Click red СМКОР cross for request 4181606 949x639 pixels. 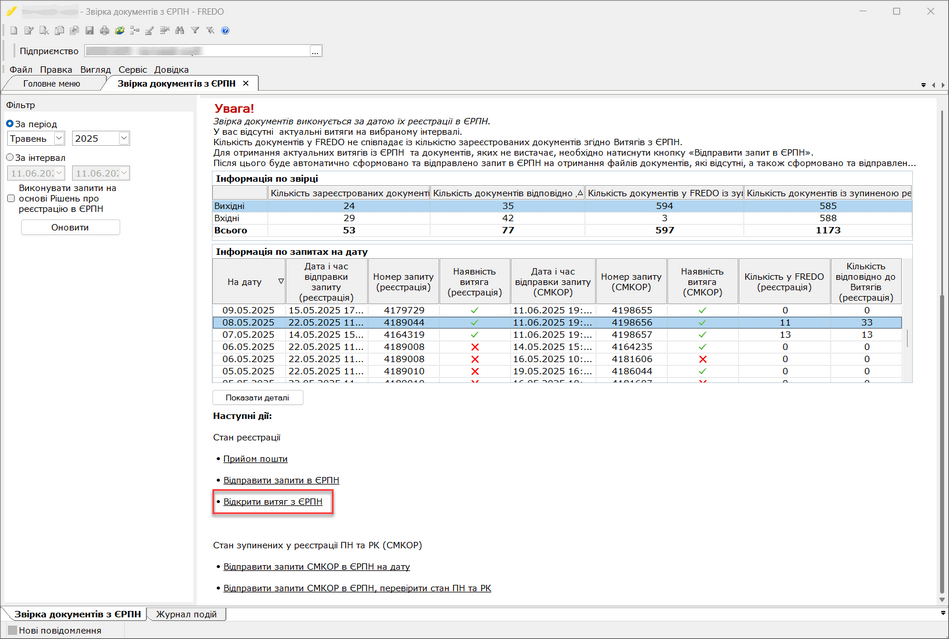point(702,359)
